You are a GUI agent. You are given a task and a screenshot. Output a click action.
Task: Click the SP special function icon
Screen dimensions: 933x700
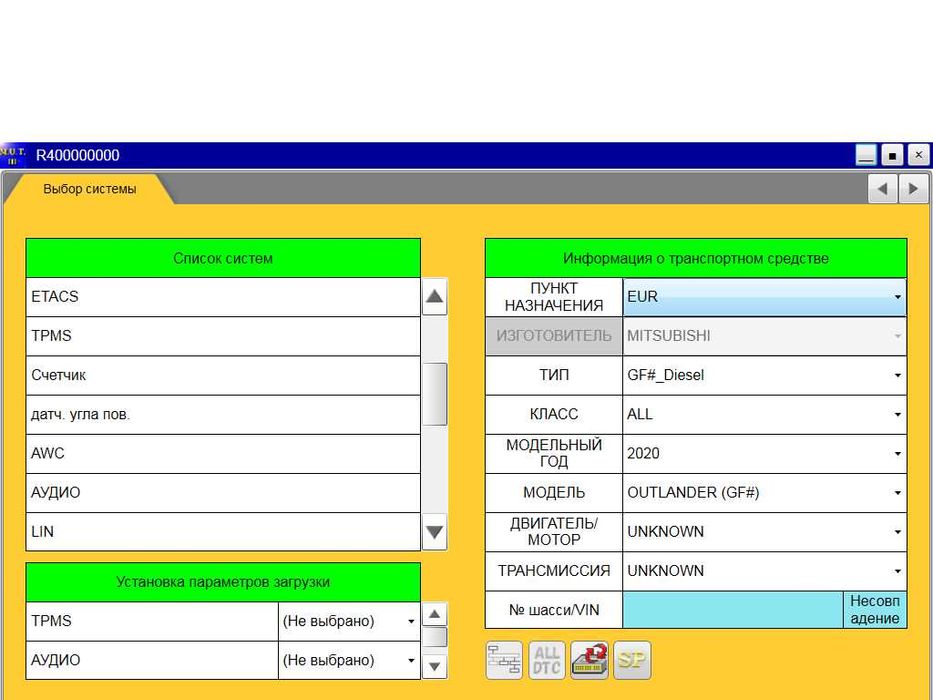[x=632, y=660]
